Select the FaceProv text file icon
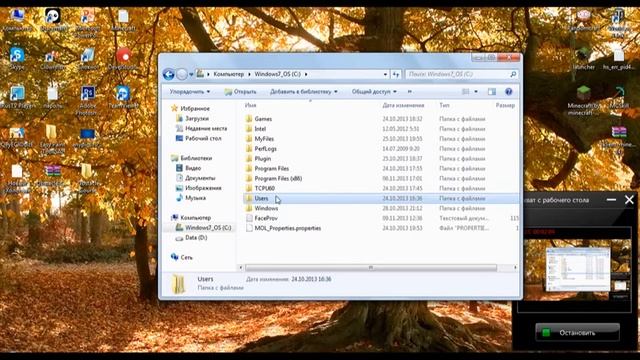 click(249, 218)
